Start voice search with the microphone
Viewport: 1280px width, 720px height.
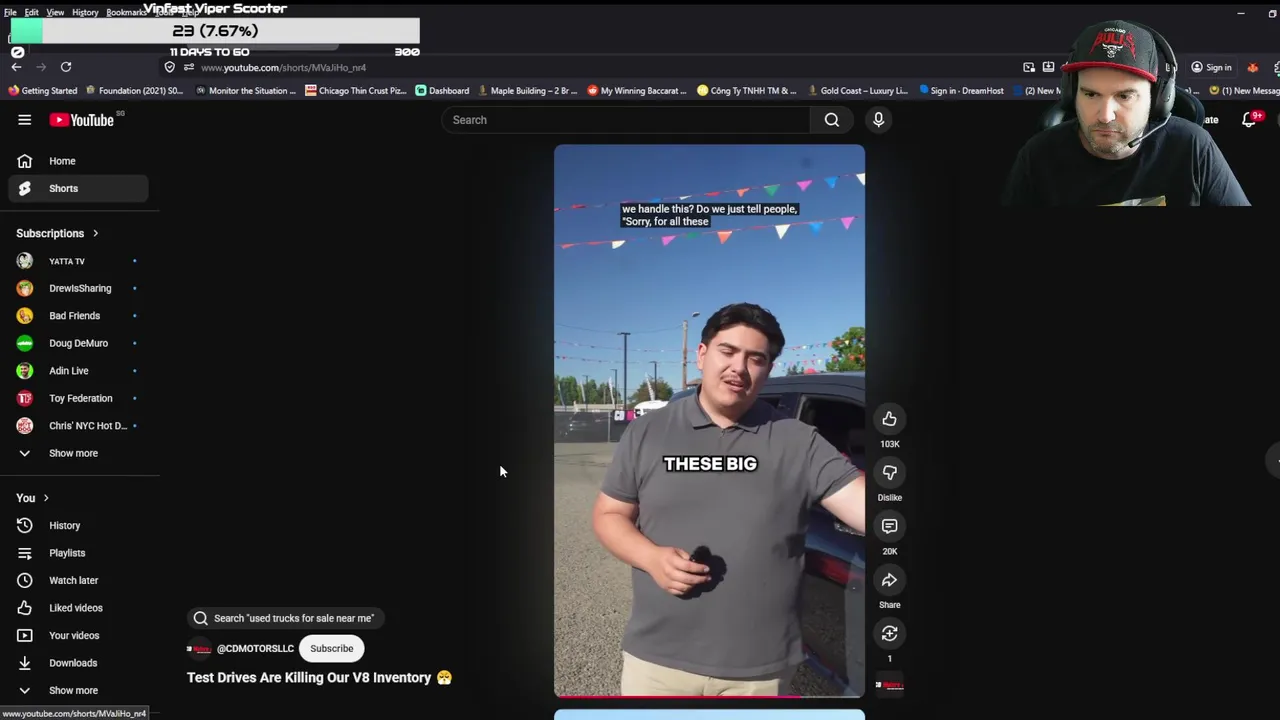[x=878, y=120]
